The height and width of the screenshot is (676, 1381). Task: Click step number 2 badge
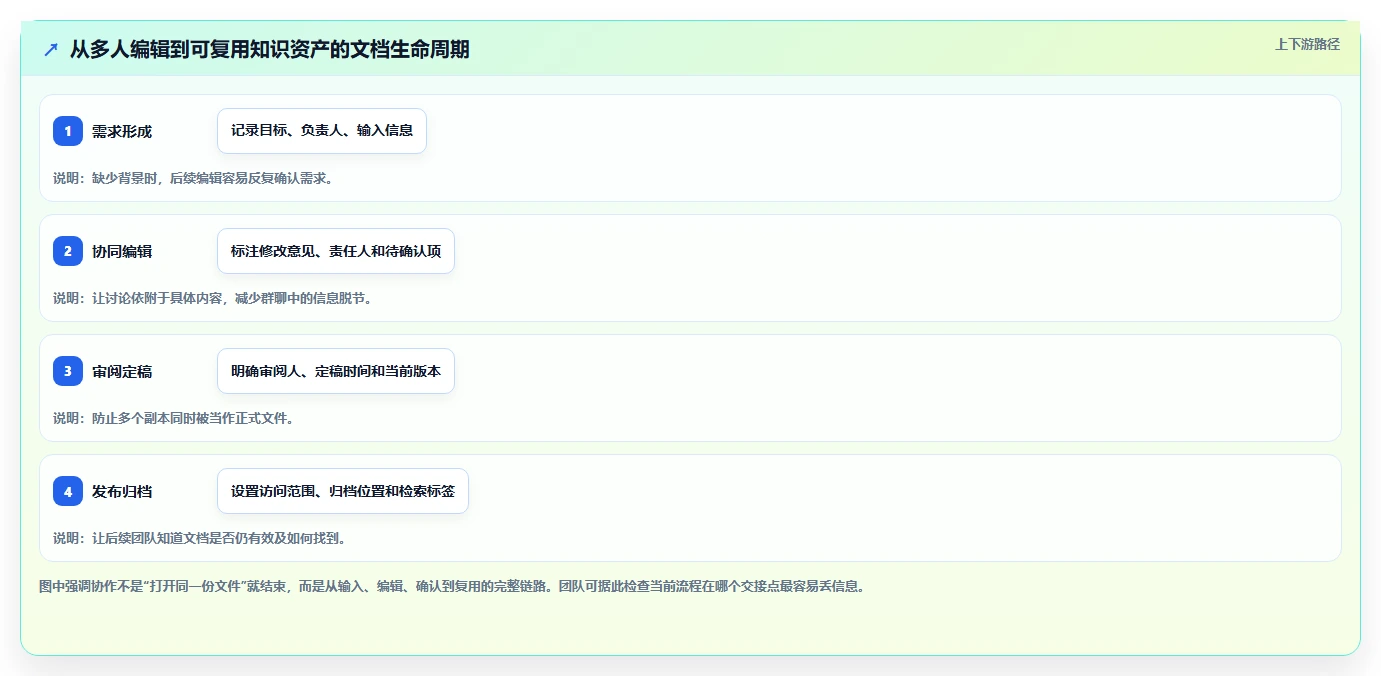tap(68, 251)
